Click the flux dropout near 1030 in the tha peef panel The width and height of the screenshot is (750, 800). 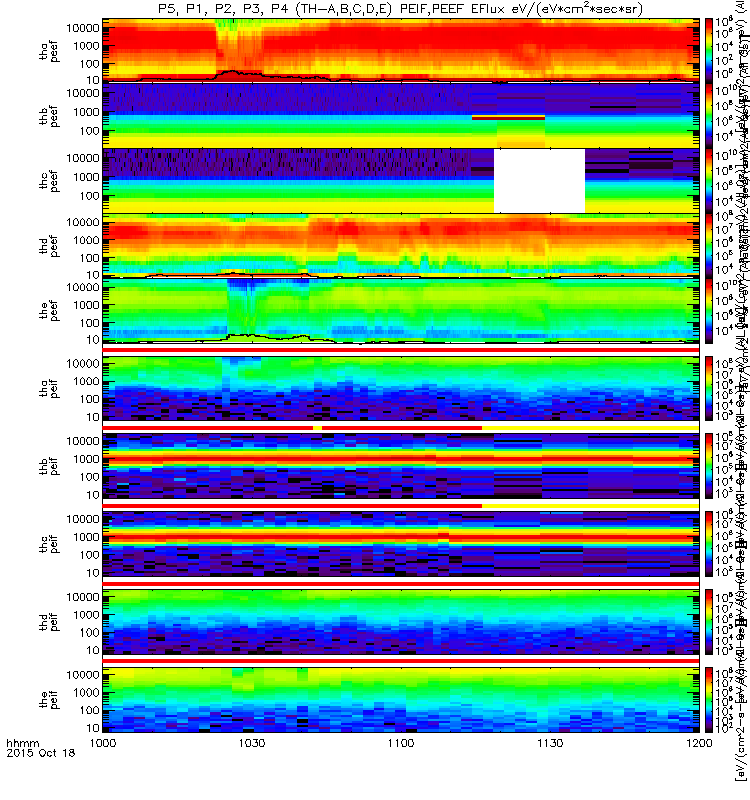click(238, 45)
